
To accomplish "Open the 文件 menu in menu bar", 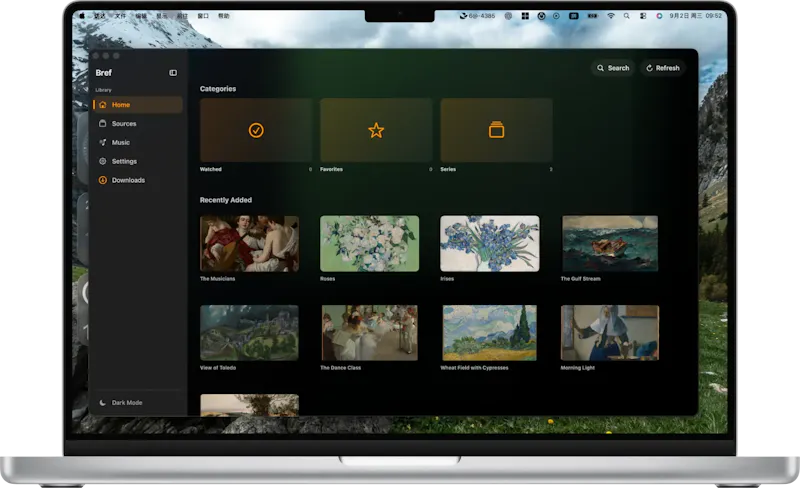I will [x=120, y=16].
